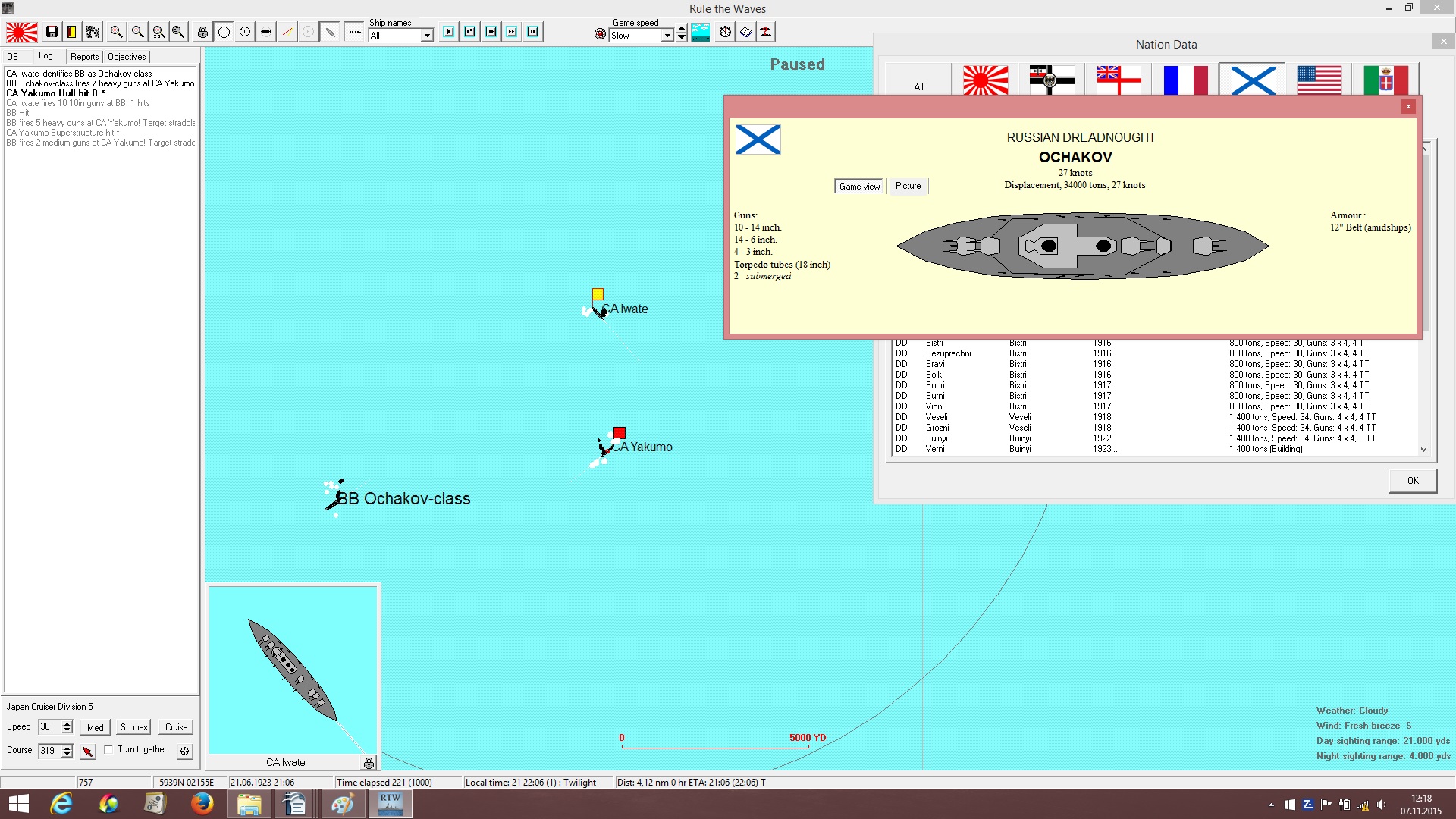Screen dimensions: 1456x819
Task: Click the Japanese rising sun flag toolbar icon
Action: 22,32
